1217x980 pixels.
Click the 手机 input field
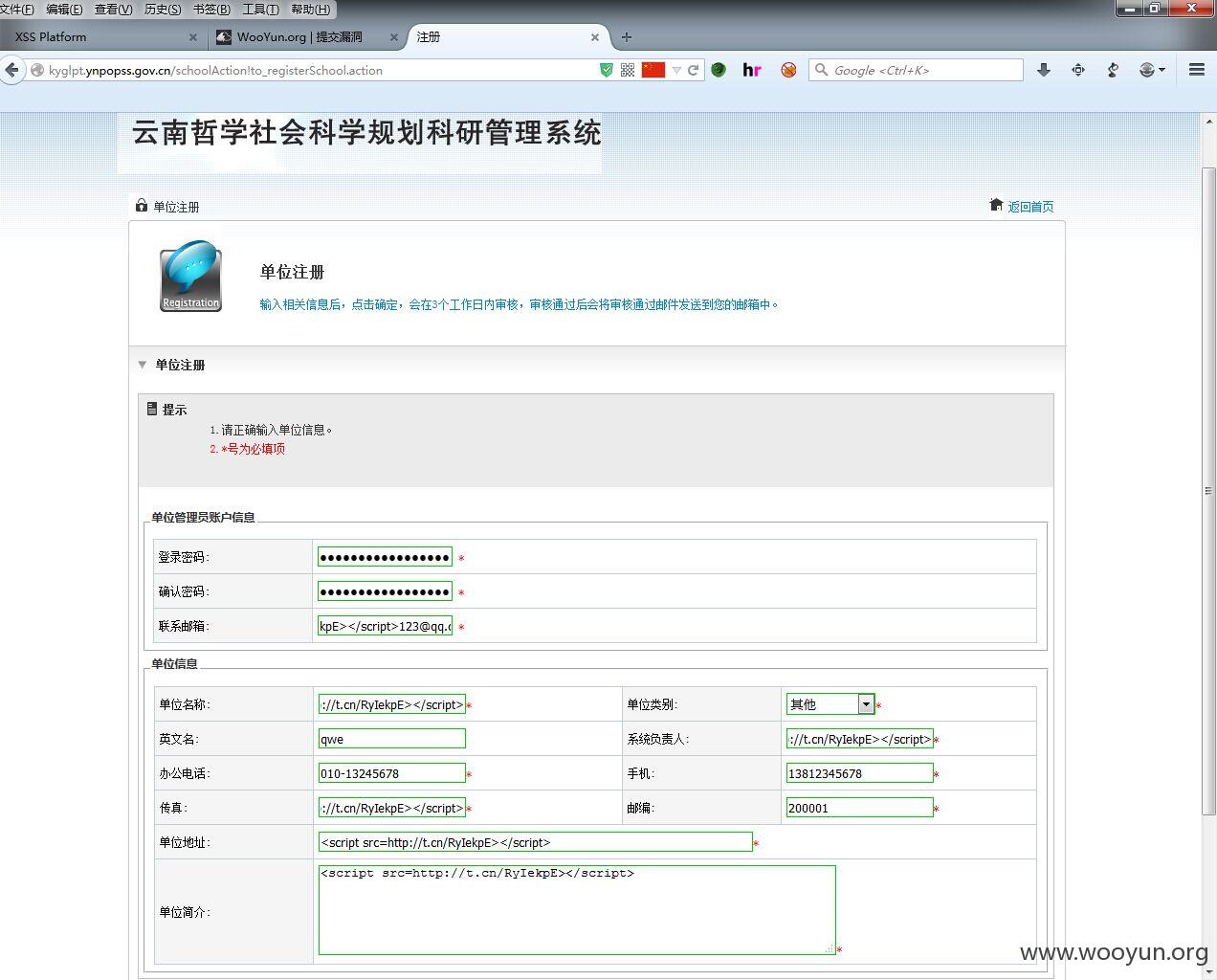coord(859,773)
